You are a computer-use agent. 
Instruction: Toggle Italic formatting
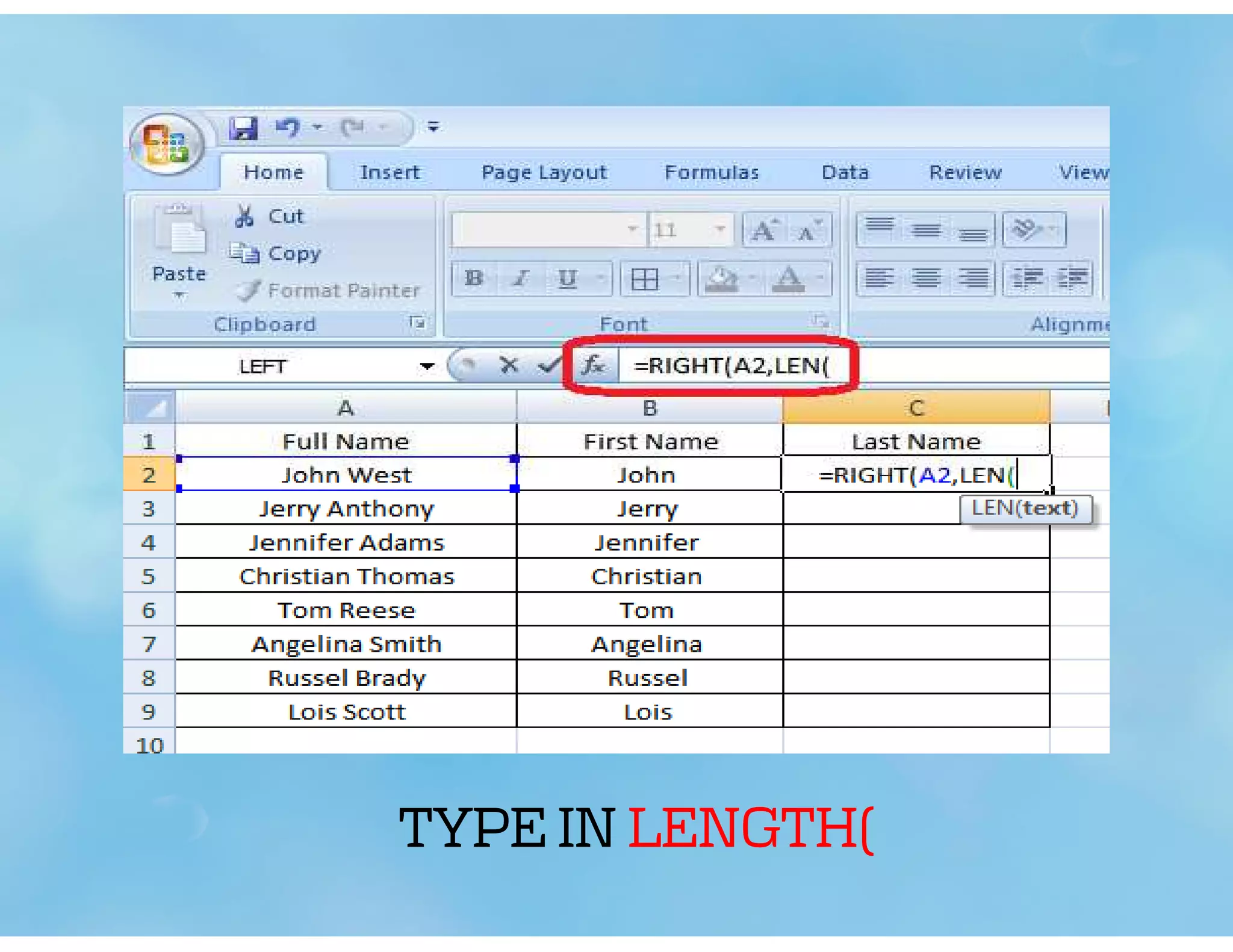521,279
